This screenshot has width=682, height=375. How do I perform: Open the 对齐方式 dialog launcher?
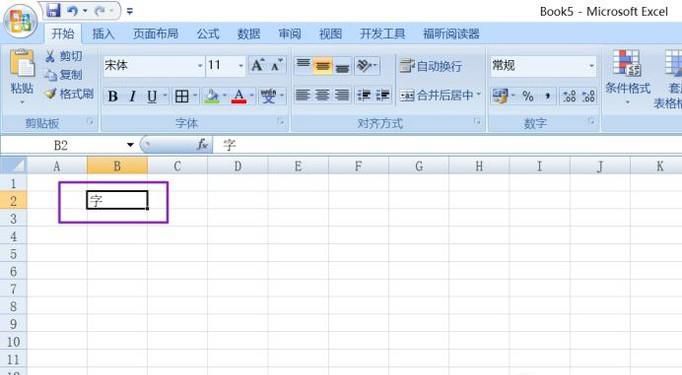click(x=477, y=122)
